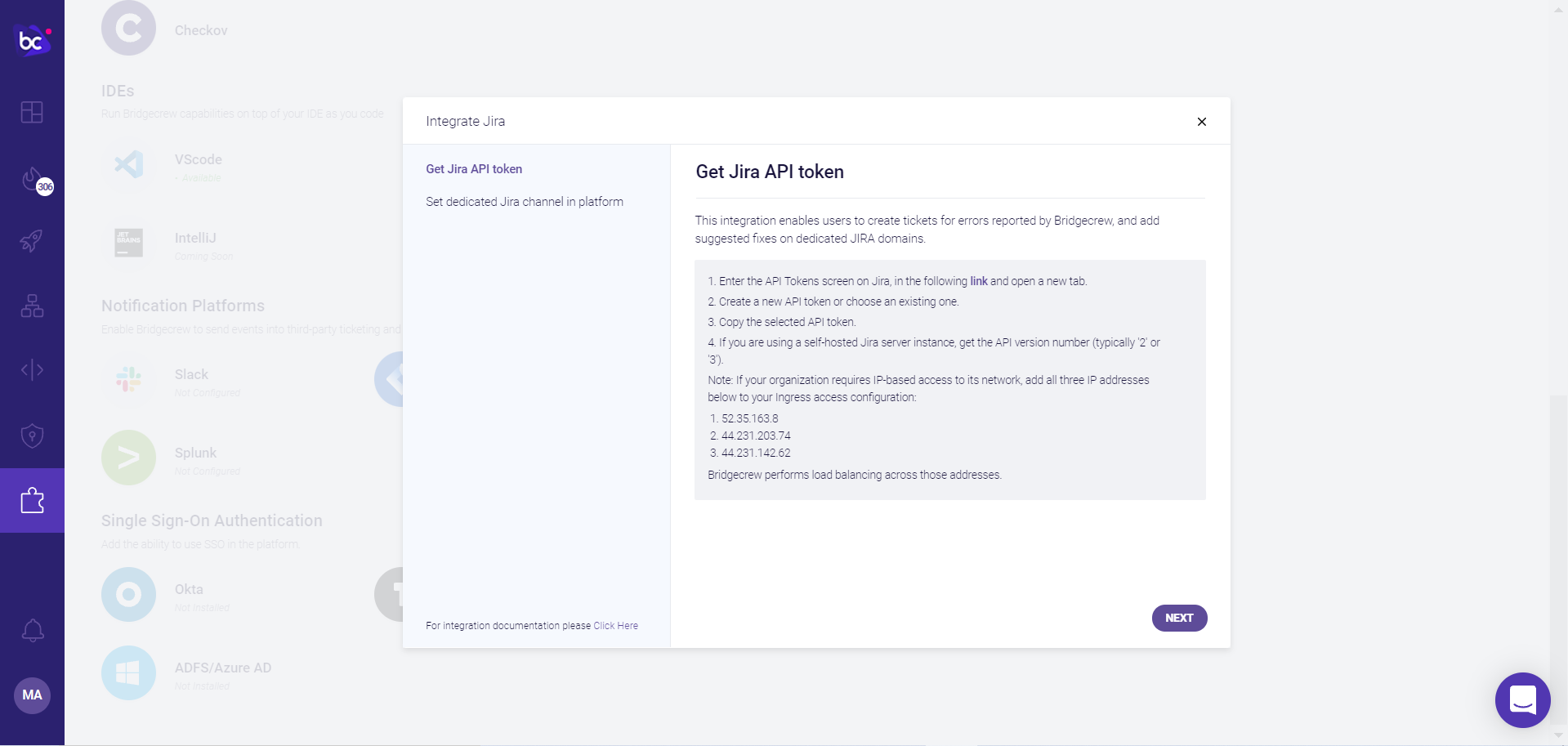Click the Checkov integration icon
Viewport: 1568px width, 746px height.
128,29
